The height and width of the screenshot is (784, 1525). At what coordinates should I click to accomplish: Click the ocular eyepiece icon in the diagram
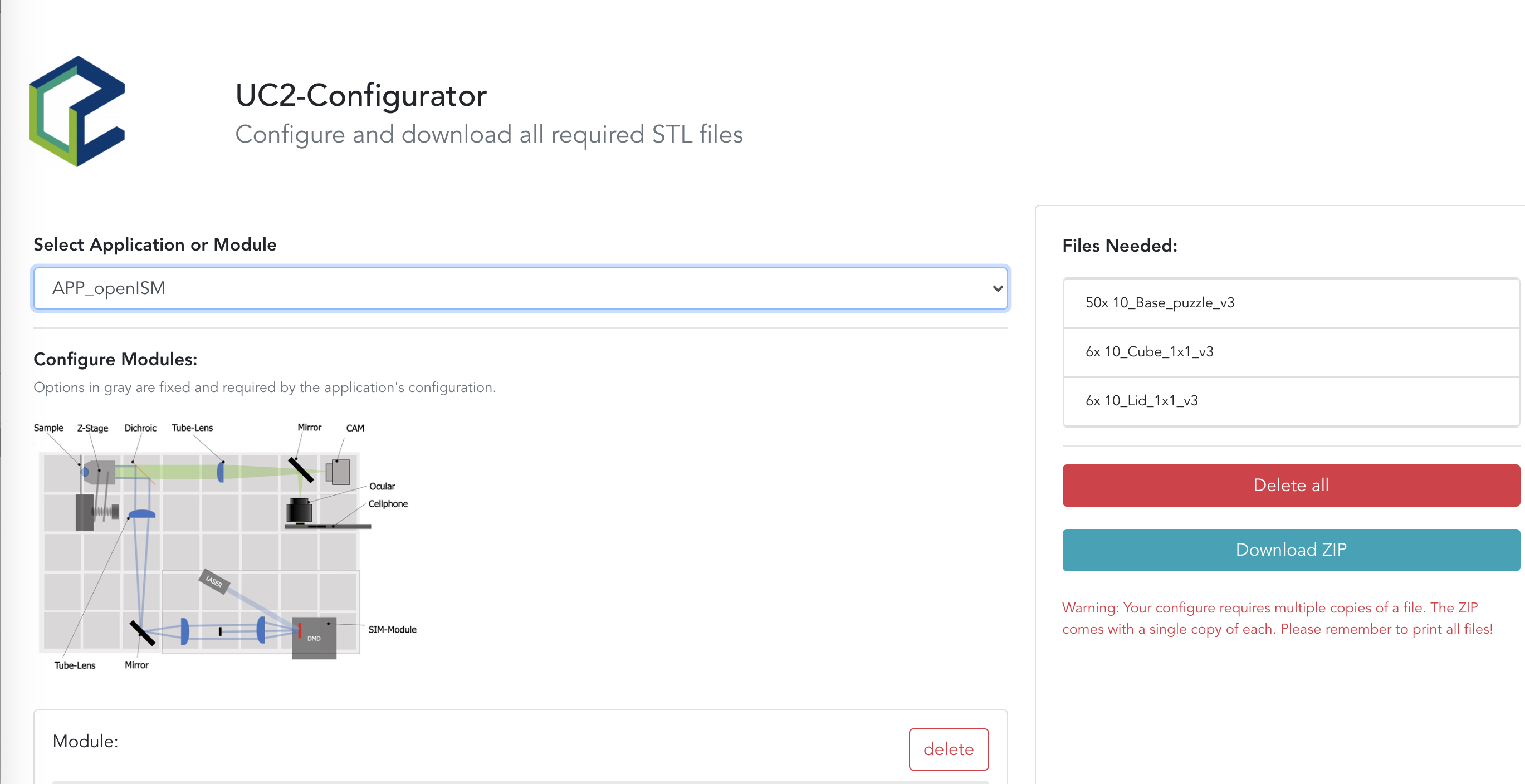pos(300,511)
